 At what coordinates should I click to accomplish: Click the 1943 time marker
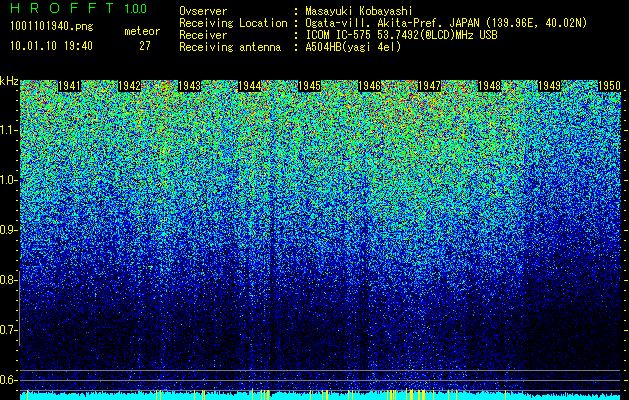point(189,86)
